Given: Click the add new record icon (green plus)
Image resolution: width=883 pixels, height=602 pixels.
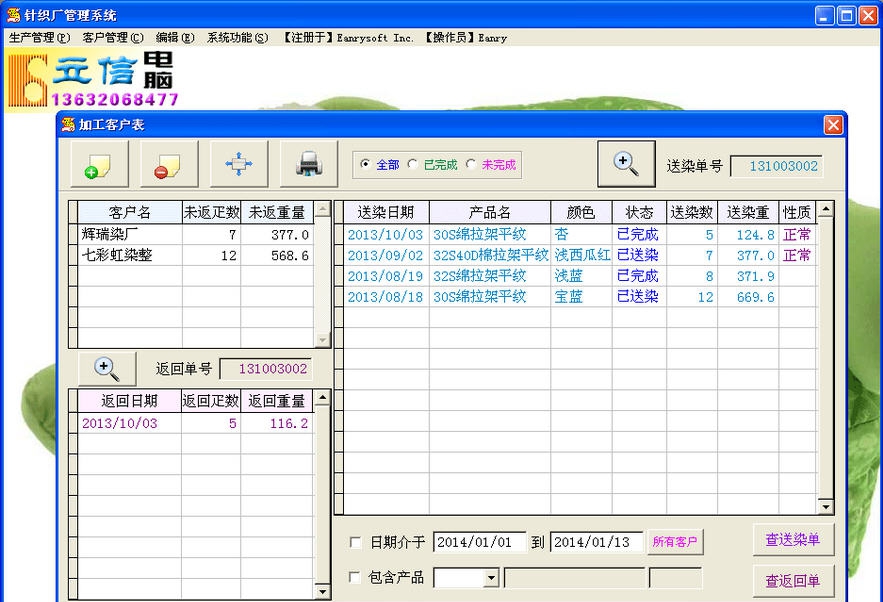Looking at the screenshot, I should [x=99, y=165].
